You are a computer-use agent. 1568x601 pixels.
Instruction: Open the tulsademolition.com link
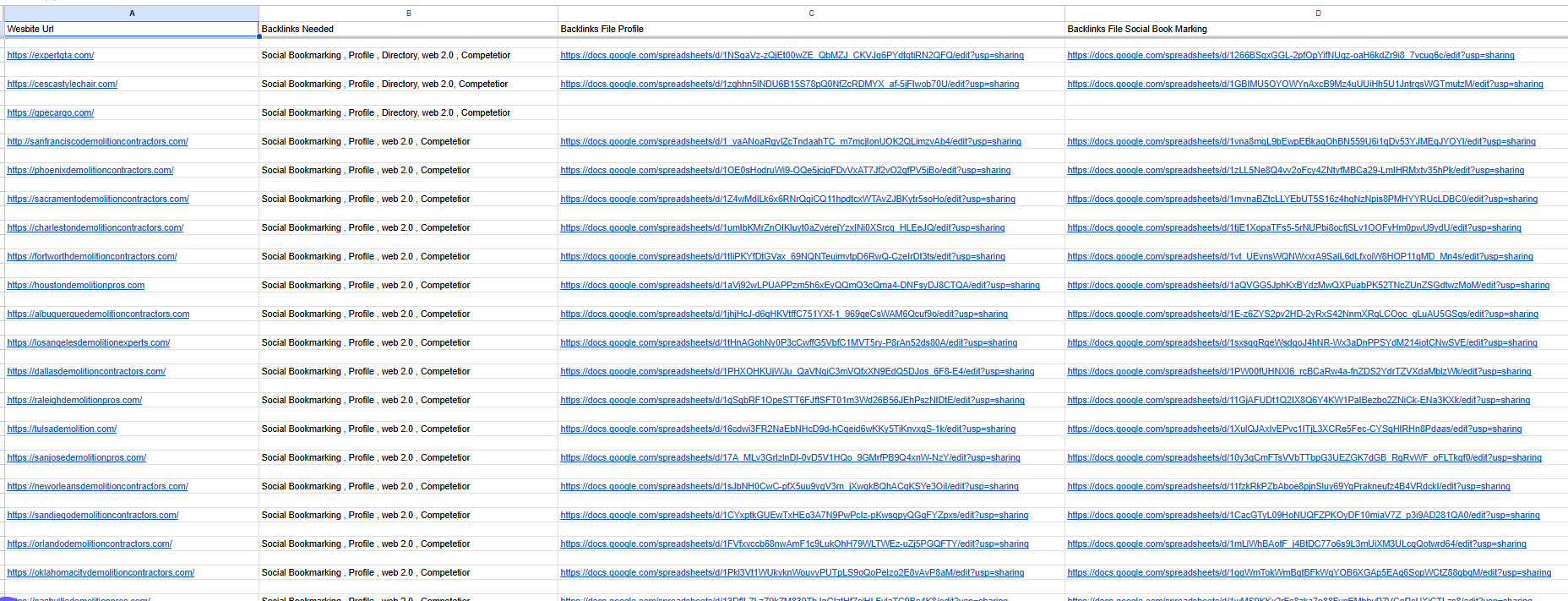62,429
